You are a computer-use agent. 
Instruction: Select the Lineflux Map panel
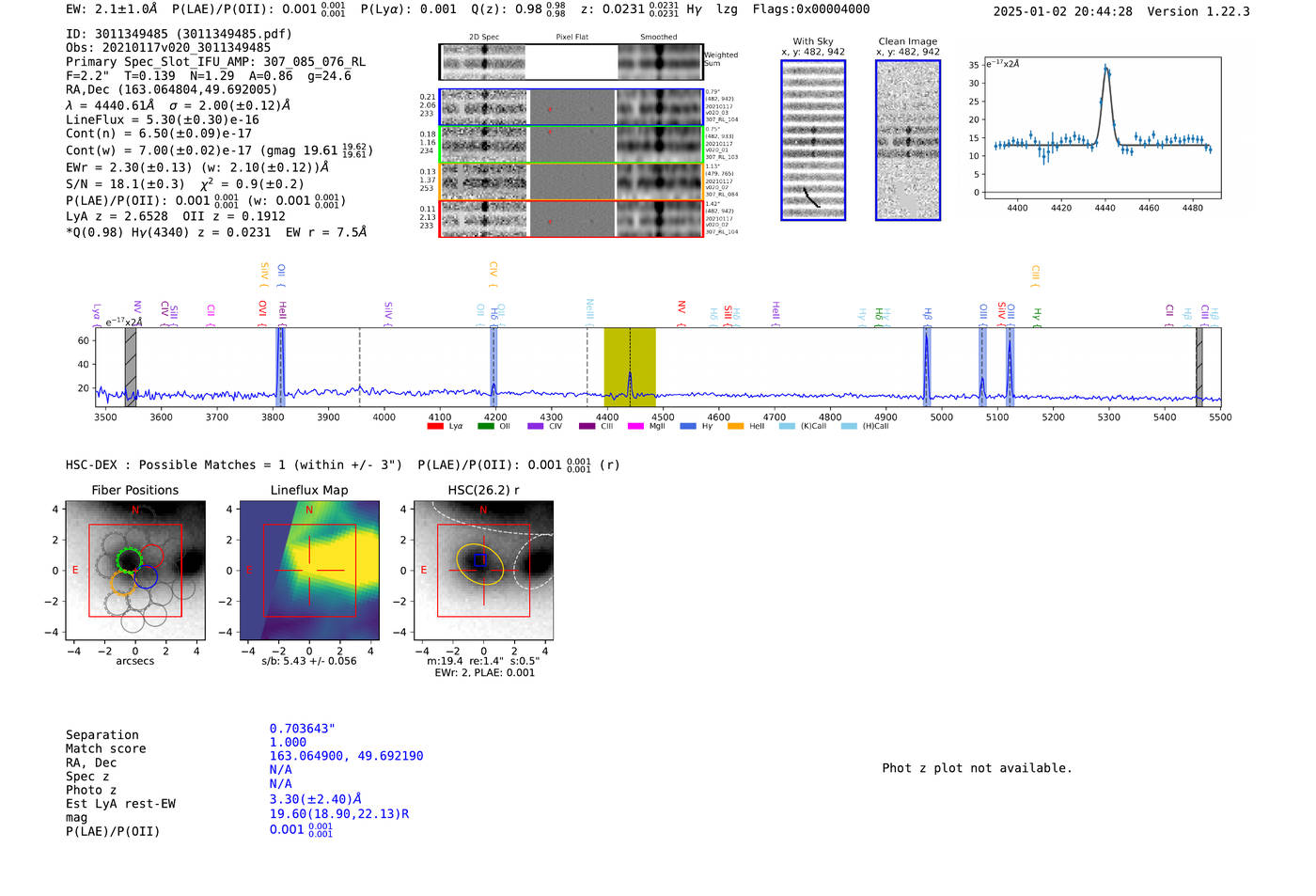(310, 571)
